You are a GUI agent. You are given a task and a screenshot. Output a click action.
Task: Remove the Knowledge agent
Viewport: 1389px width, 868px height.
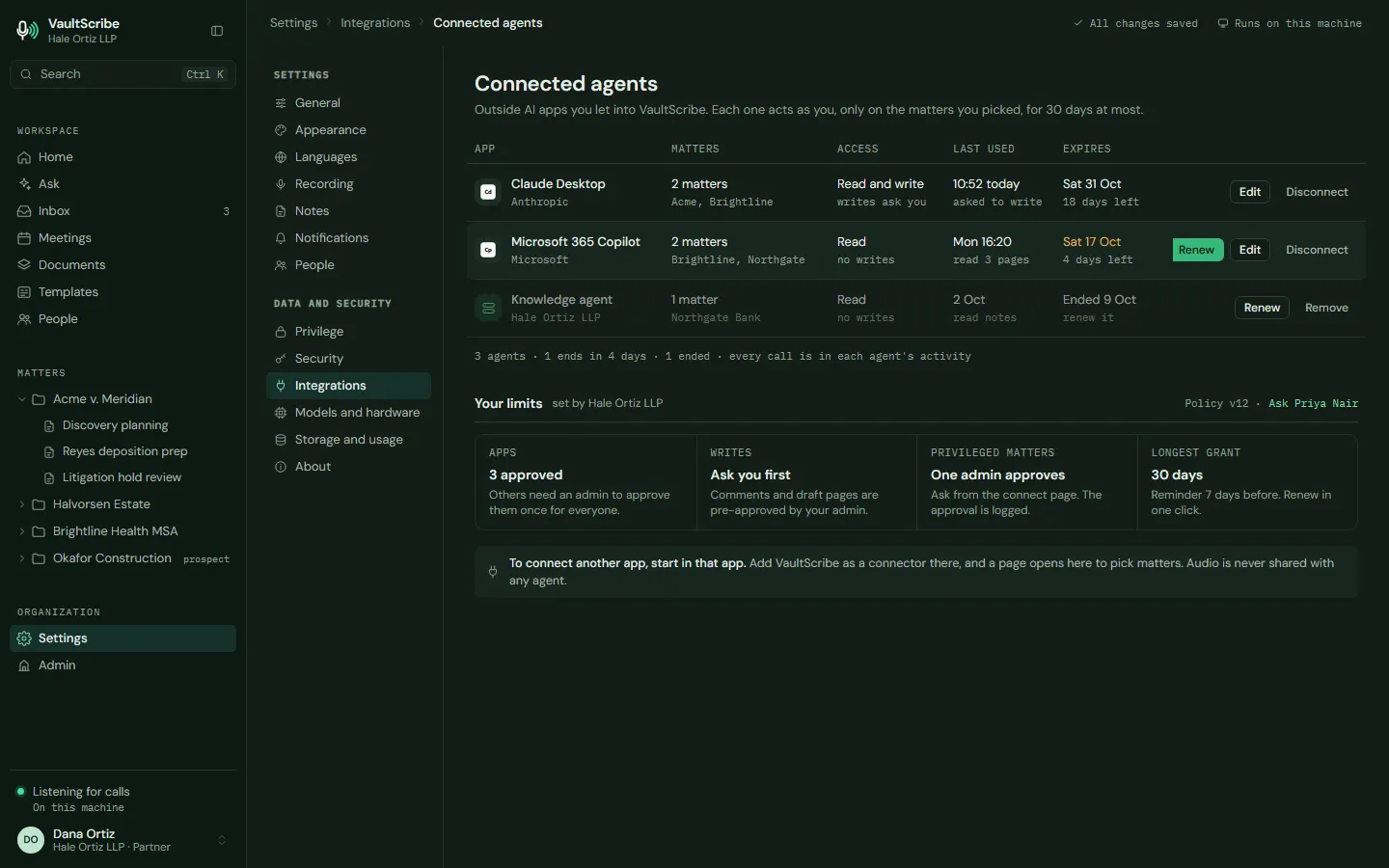pos(1326,308)
